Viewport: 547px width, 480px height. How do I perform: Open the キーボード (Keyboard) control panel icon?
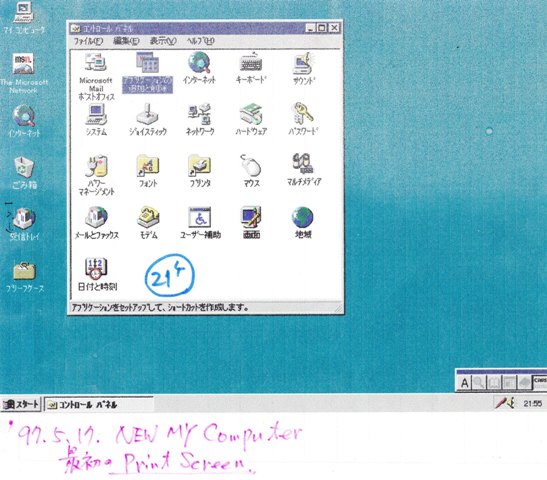pyautogui.click(x=250, y=62)
